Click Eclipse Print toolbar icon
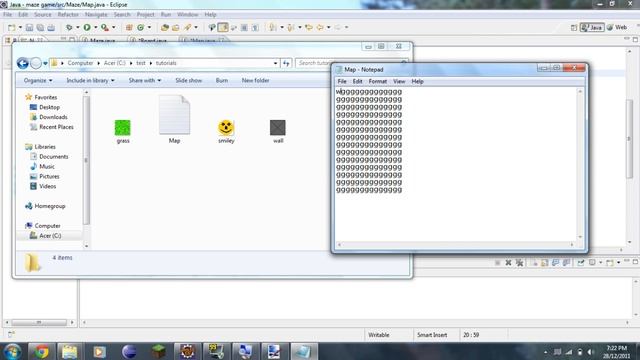This screenshot has height=360, width=640. 51,27
